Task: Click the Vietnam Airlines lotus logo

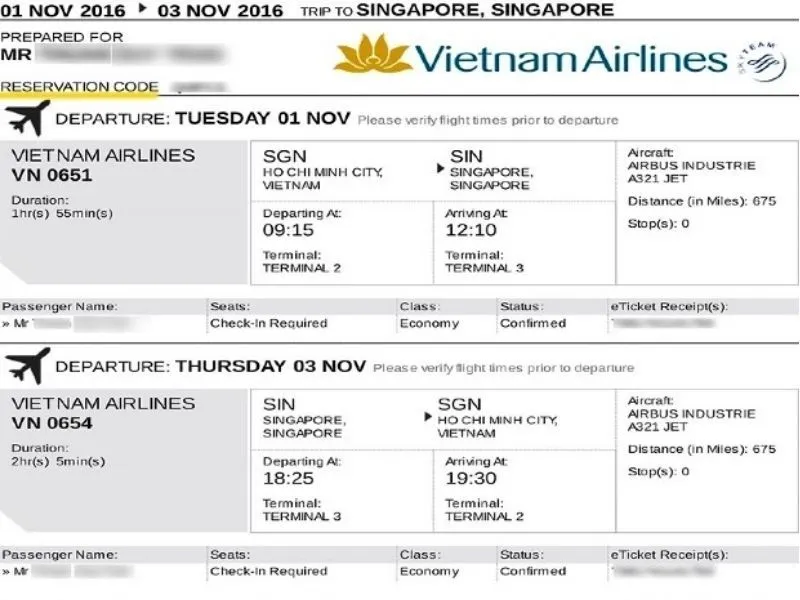Action: click(372, 53)
